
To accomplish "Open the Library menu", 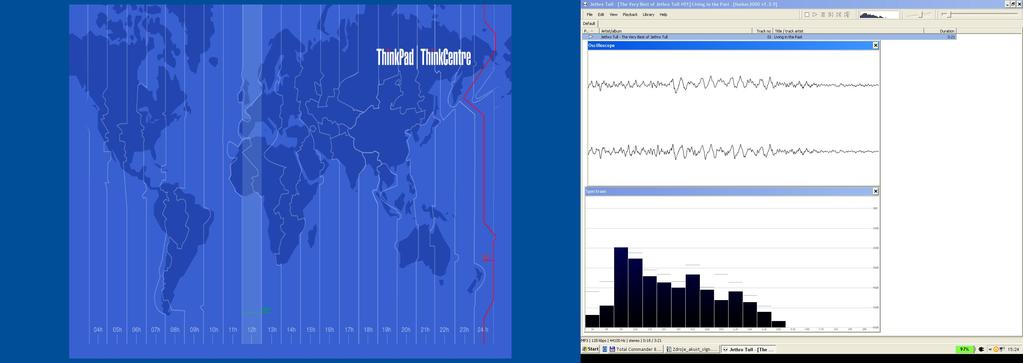I will [x=649, y=14].
